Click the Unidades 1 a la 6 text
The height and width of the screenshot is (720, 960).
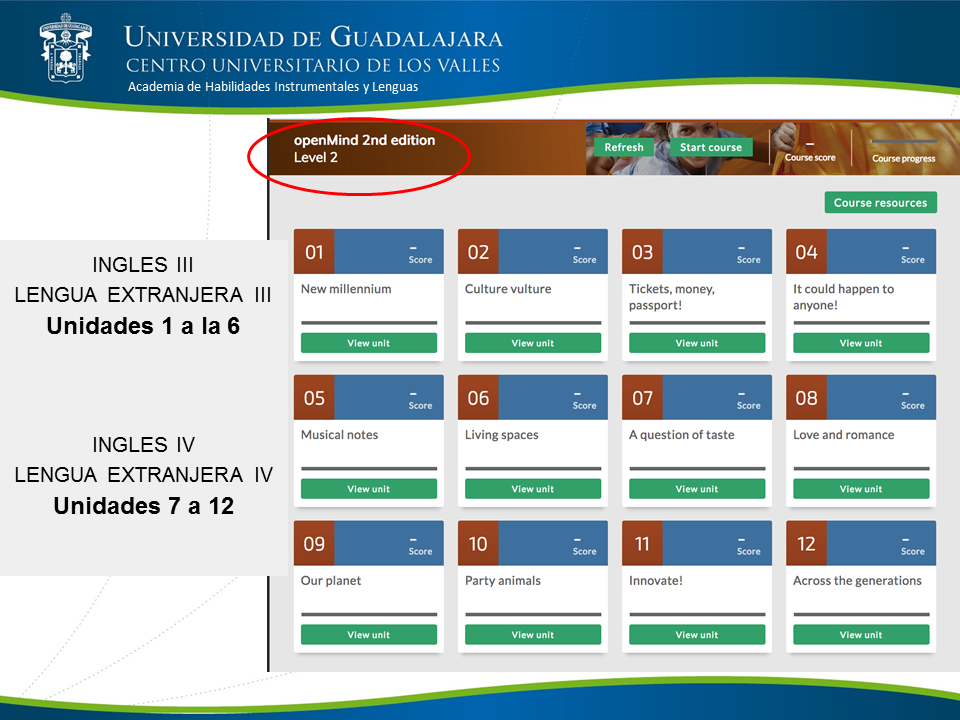[143, 326]
